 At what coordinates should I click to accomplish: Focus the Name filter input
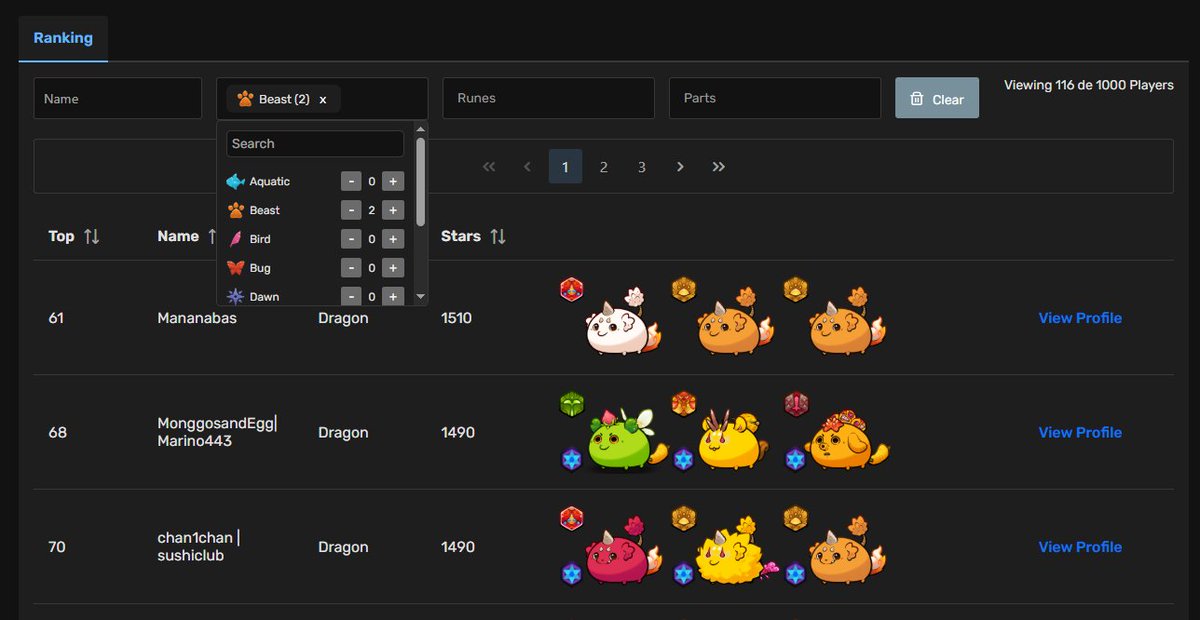pos(118,99)
